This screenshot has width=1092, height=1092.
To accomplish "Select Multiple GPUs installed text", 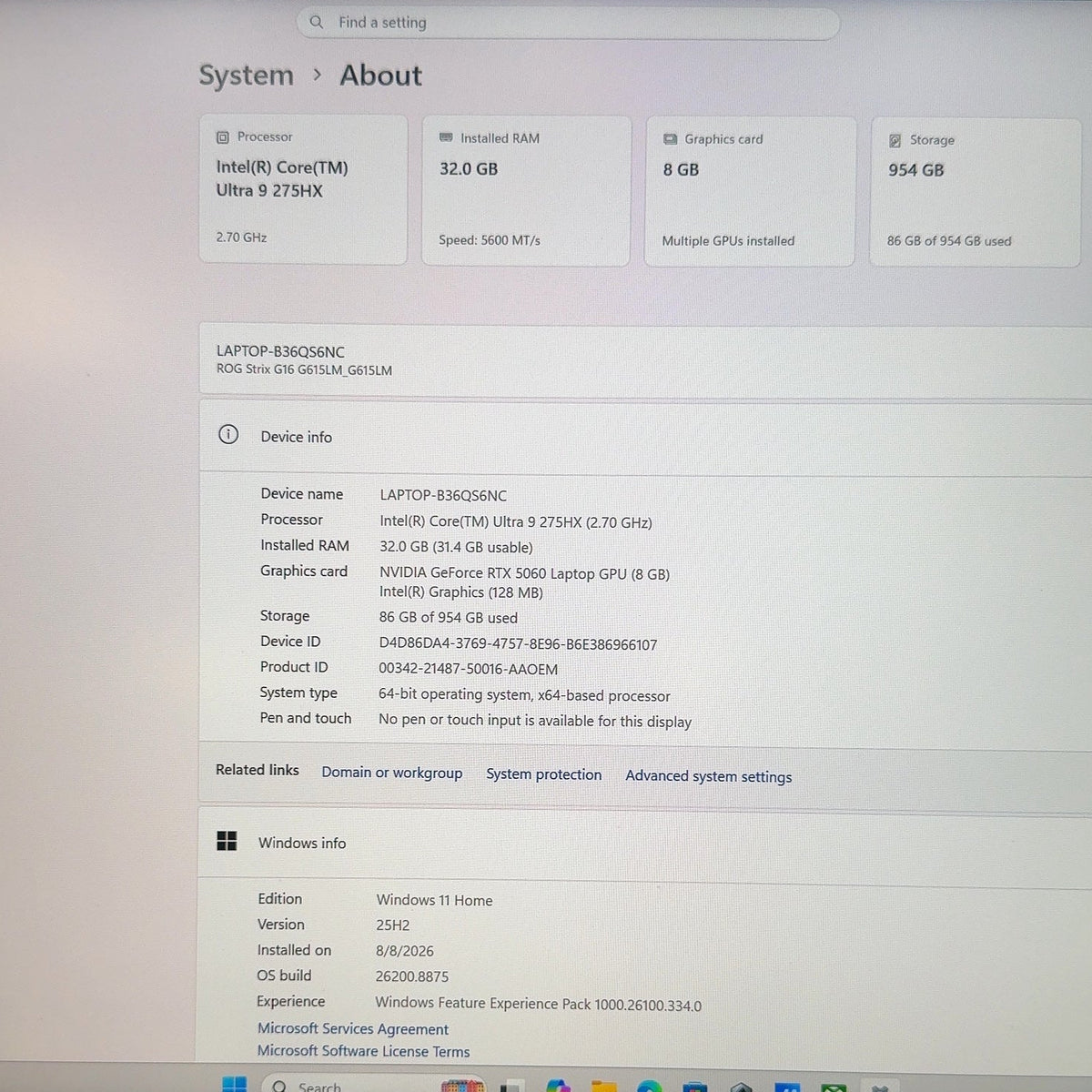I will click(x=728, y=241).
